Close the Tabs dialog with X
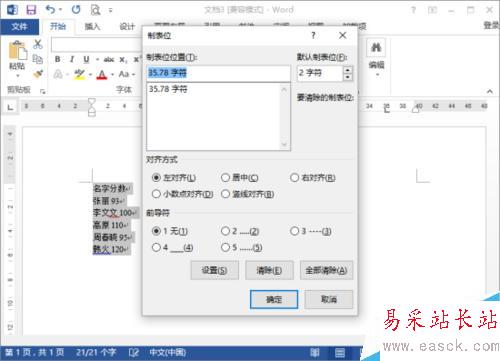The width and height of the screenshot is (500, 361). (342, 35)
